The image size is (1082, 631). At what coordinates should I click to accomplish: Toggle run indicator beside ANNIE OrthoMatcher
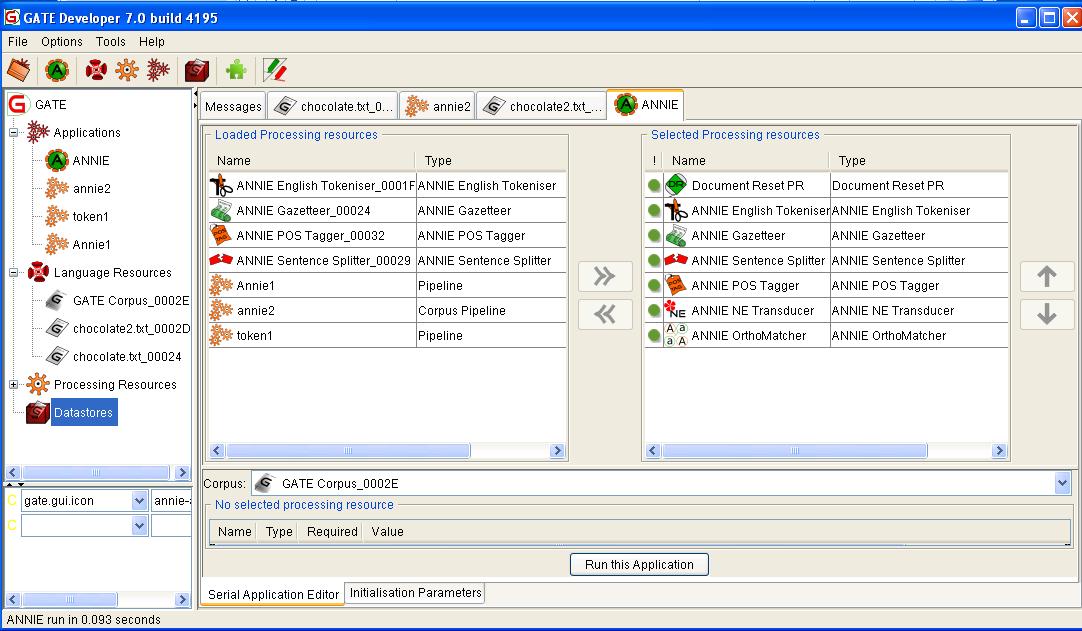pos(654,336)
